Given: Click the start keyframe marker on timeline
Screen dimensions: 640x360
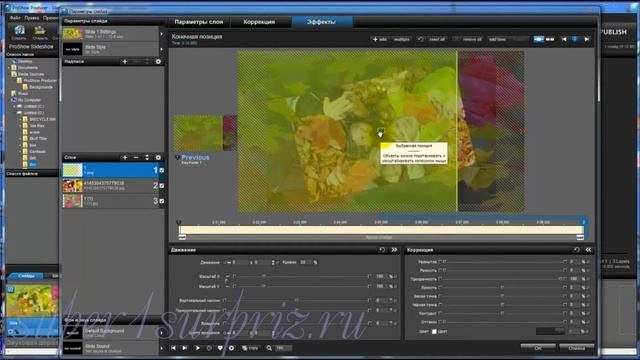Looking at the screenshot, I should (x=178, y=222).
